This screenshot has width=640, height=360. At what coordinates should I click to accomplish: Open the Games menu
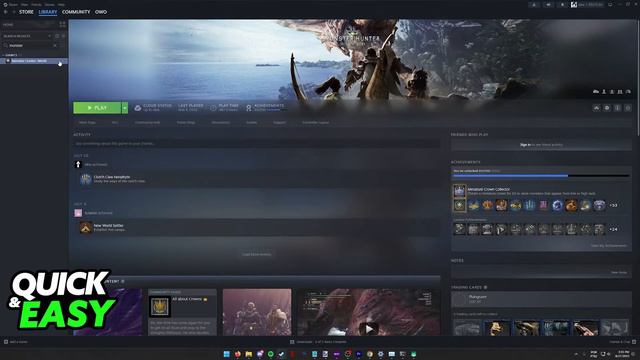[x=49, y=4]
